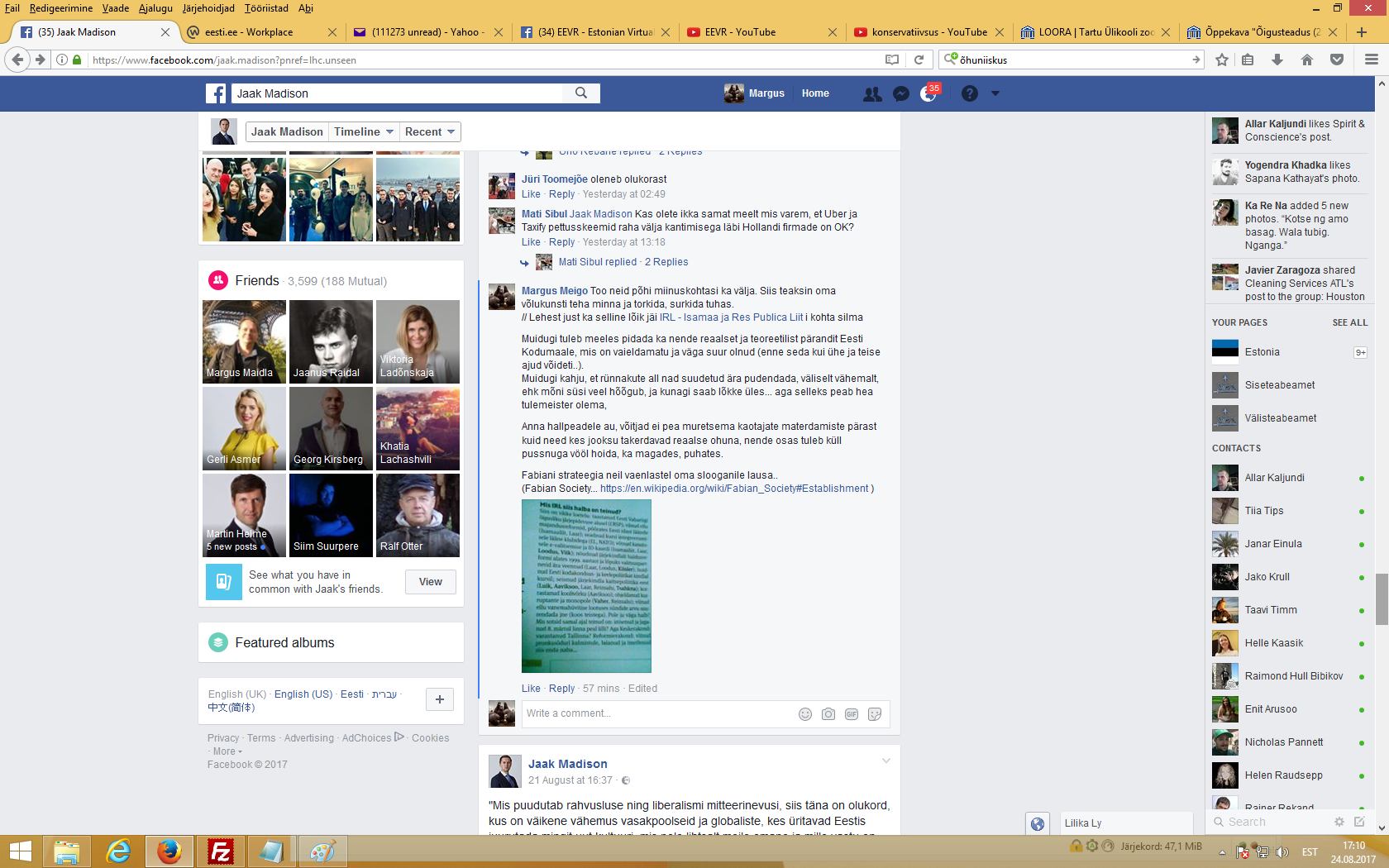
Task: Insert an emoji in the comment box
Action: [805, 714]
